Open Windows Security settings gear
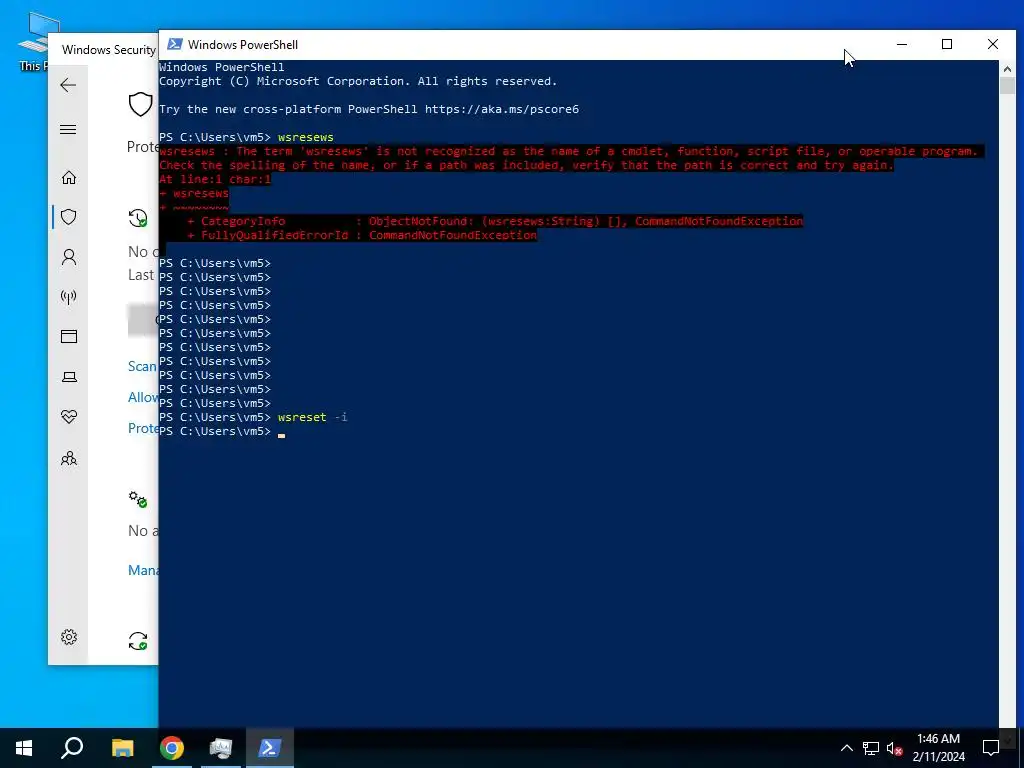 pos(69,637)
